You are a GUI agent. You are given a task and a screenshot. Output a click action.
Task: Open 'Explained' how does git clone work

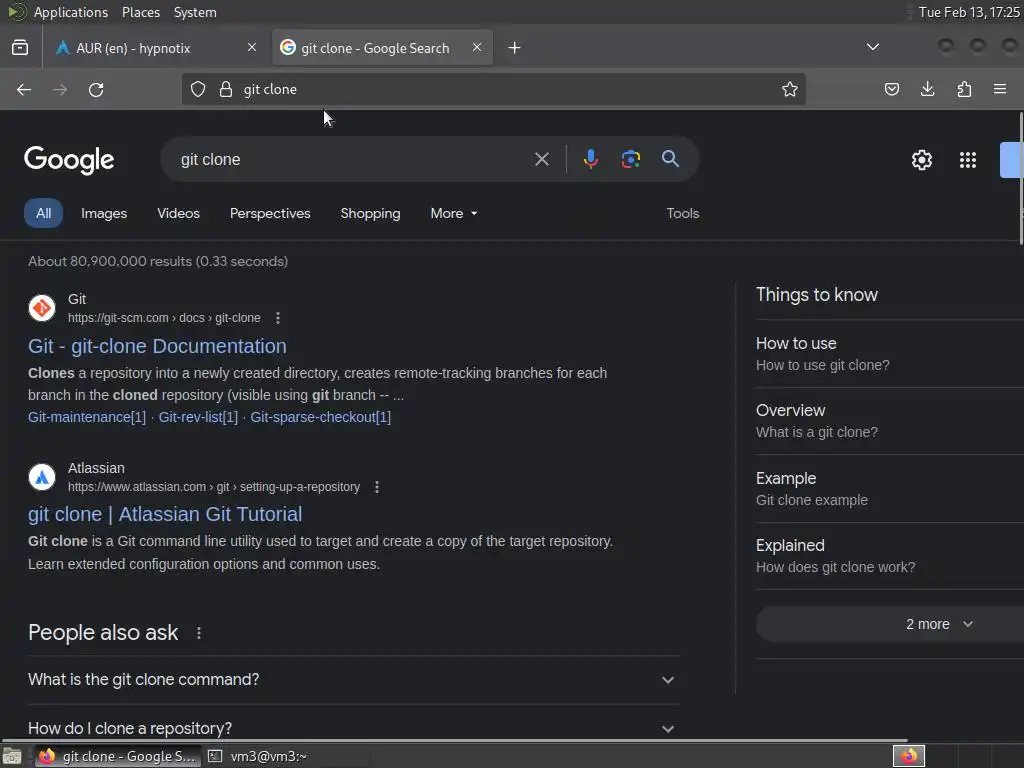(889, 556)
